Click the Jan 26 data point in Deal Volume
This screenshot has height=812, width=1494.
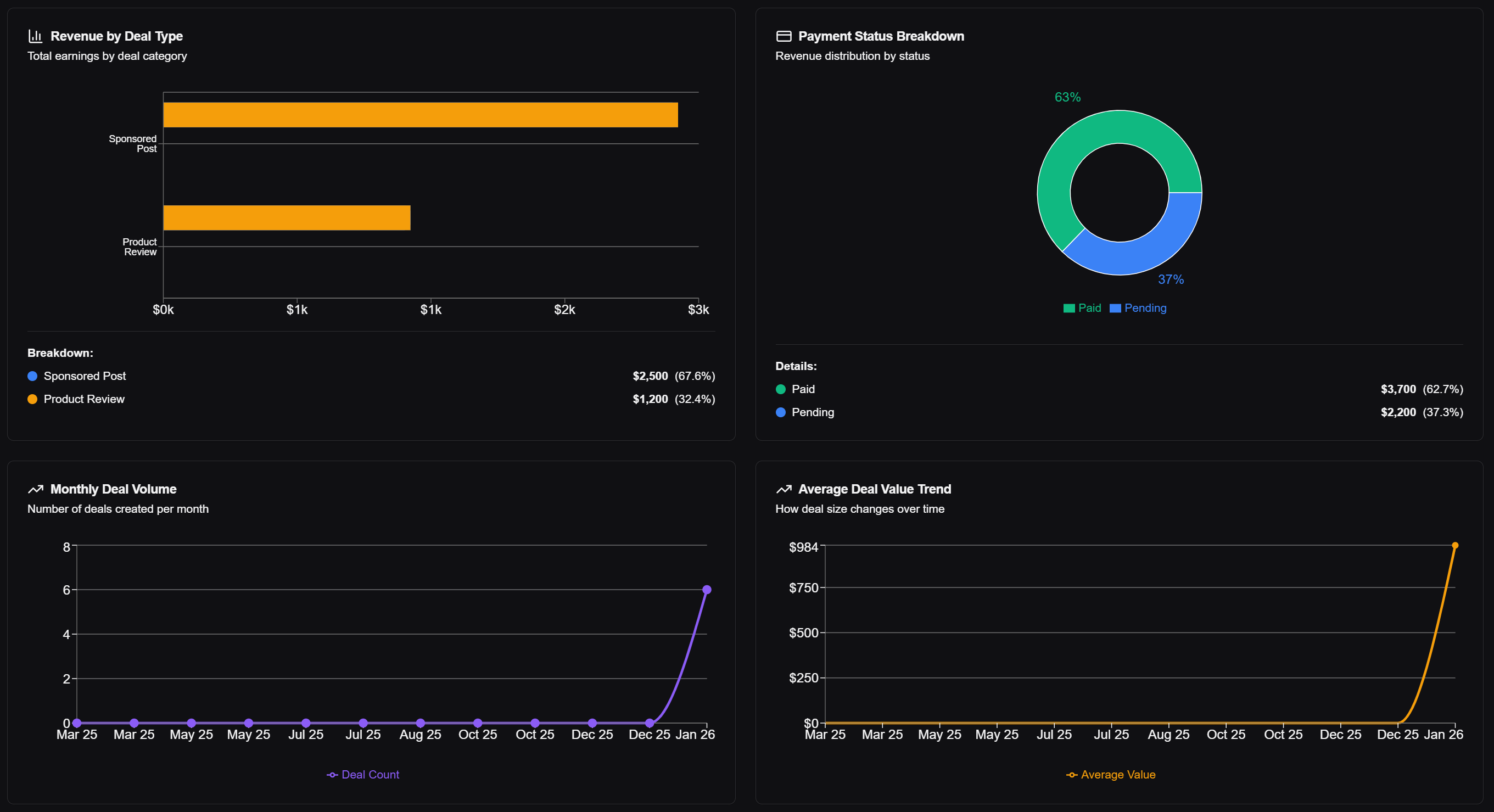pyautogui.click(x=707, y=590)
